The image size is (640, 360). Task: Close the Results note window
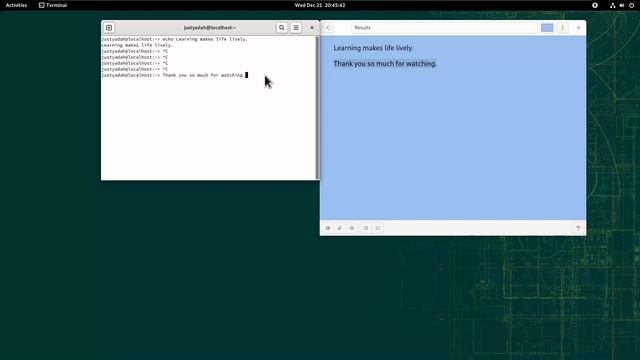click(x=578, y=28)
